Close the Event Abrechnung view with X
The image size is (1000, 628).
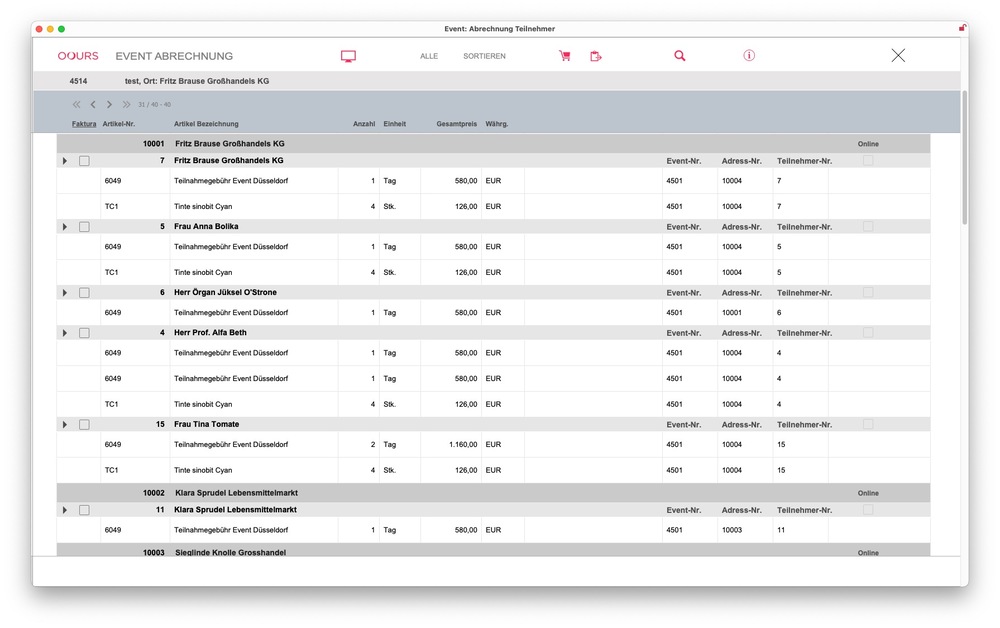tap(898, 56)
